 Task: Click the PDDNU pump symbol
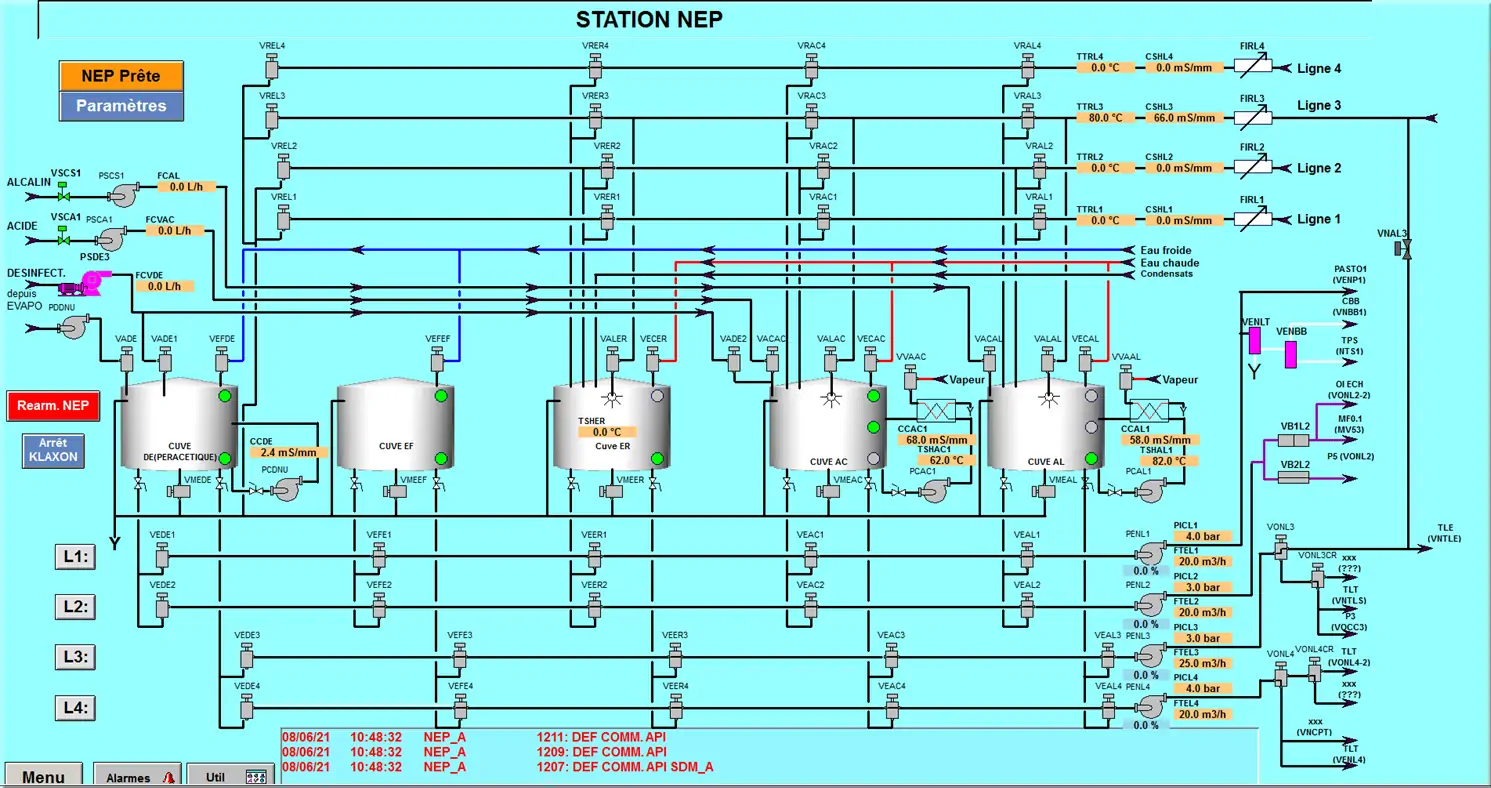pyautogui.click(x=73, y=326)
